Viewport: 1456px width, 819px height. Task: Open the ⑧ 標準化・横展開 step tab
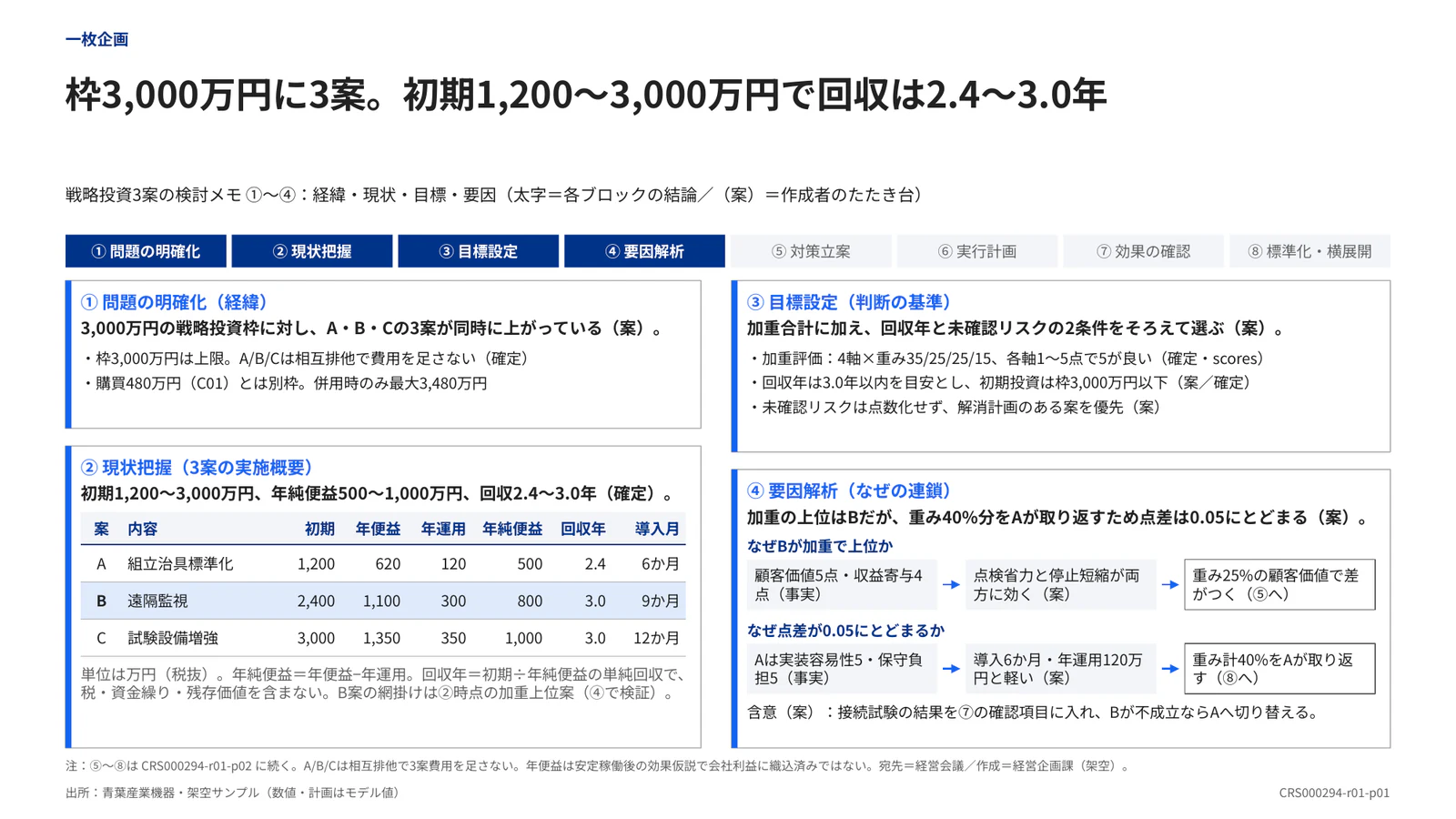pyautogui.click(x=1310, y=251)
